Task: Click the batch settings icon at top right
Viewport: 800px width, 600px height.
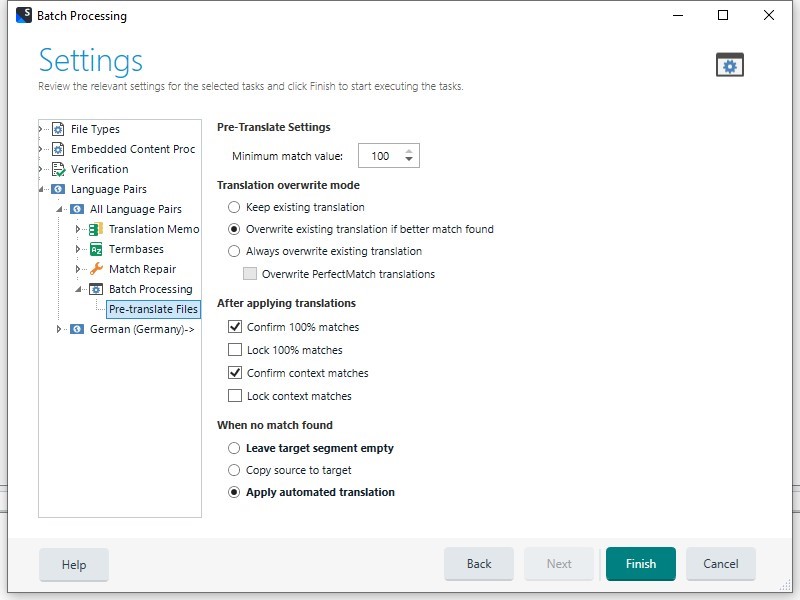Action: click(730, 65)
